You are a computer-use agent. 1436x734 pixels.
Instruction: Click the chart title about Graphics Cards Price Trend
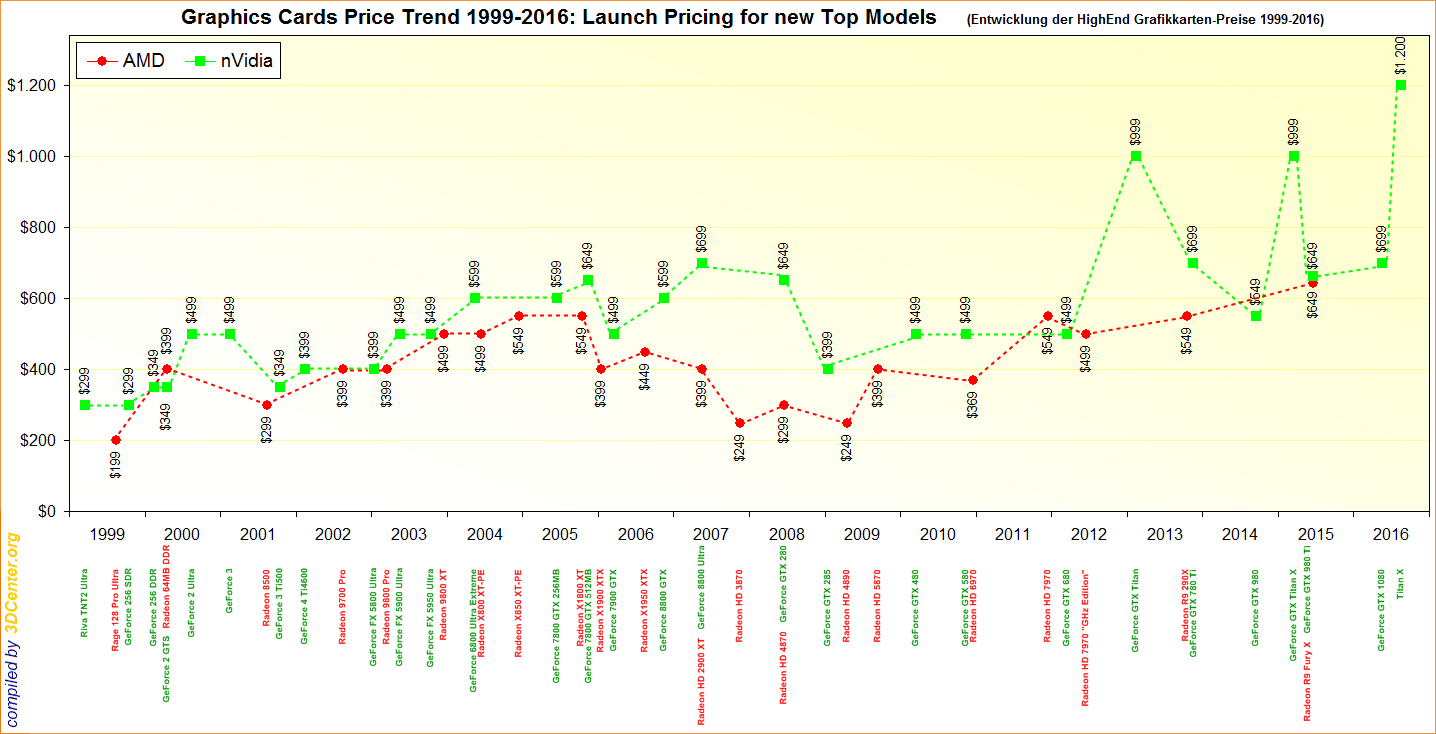(558, 17)
